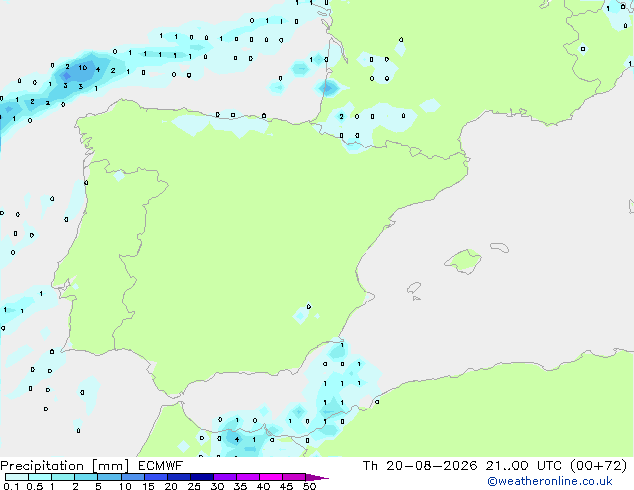Viewport: 634px width, 490px height.
Task: Pick the 15–20 mm blue legend swatch
Action: [x=155, y=477]
